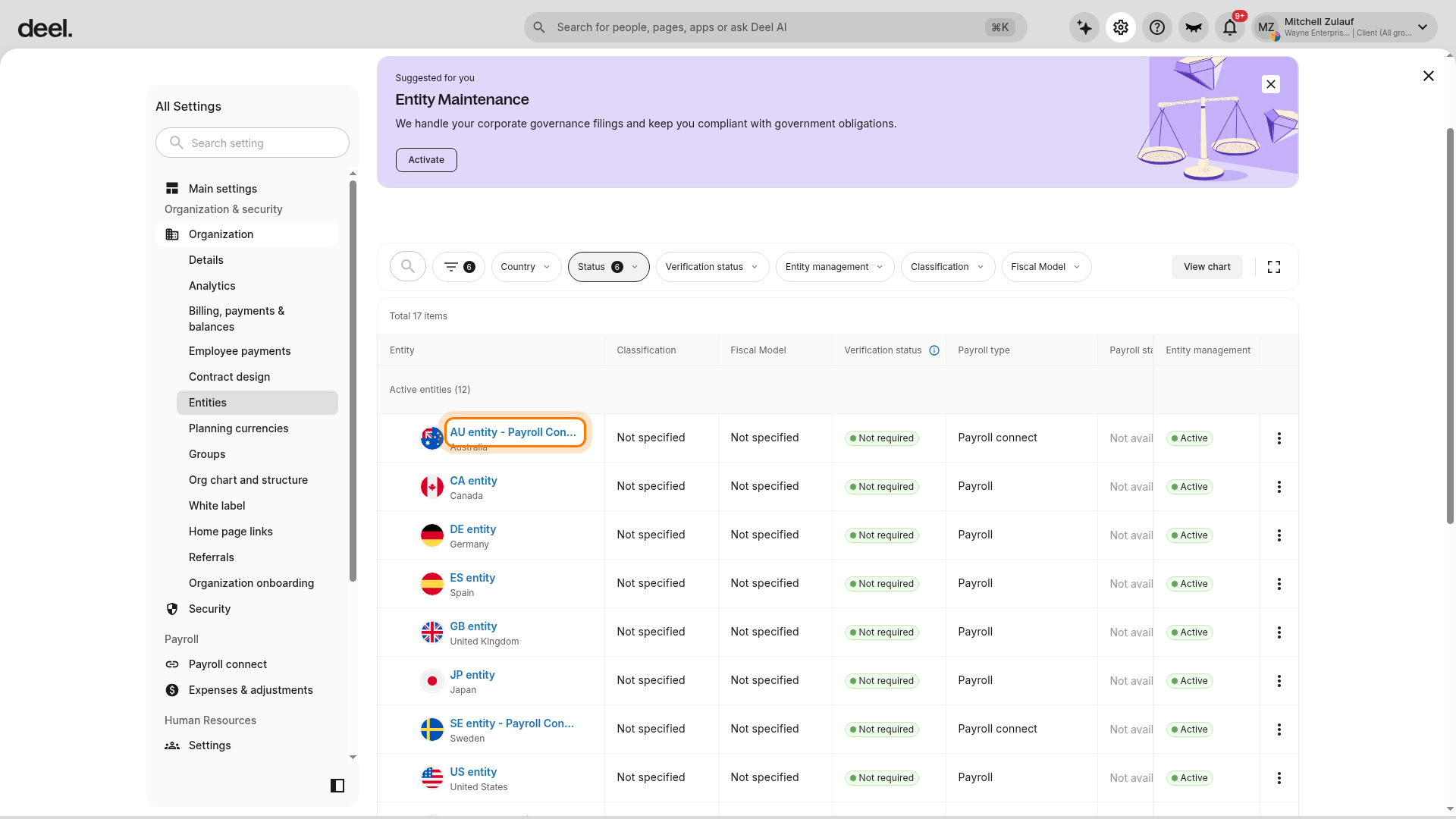Click the Search setting input field
This screenshot has width=1456, height=819.
pos(253,143)
